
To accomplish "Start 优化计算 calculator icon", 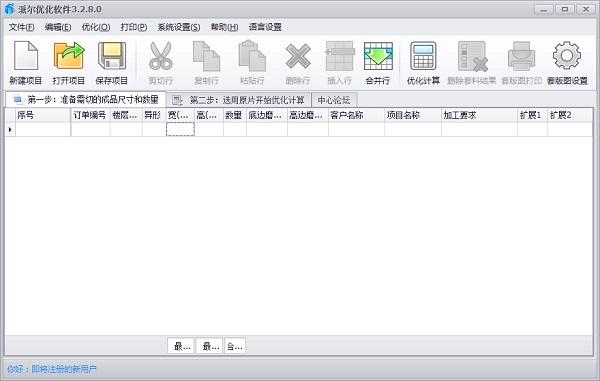I will [423, 56].
